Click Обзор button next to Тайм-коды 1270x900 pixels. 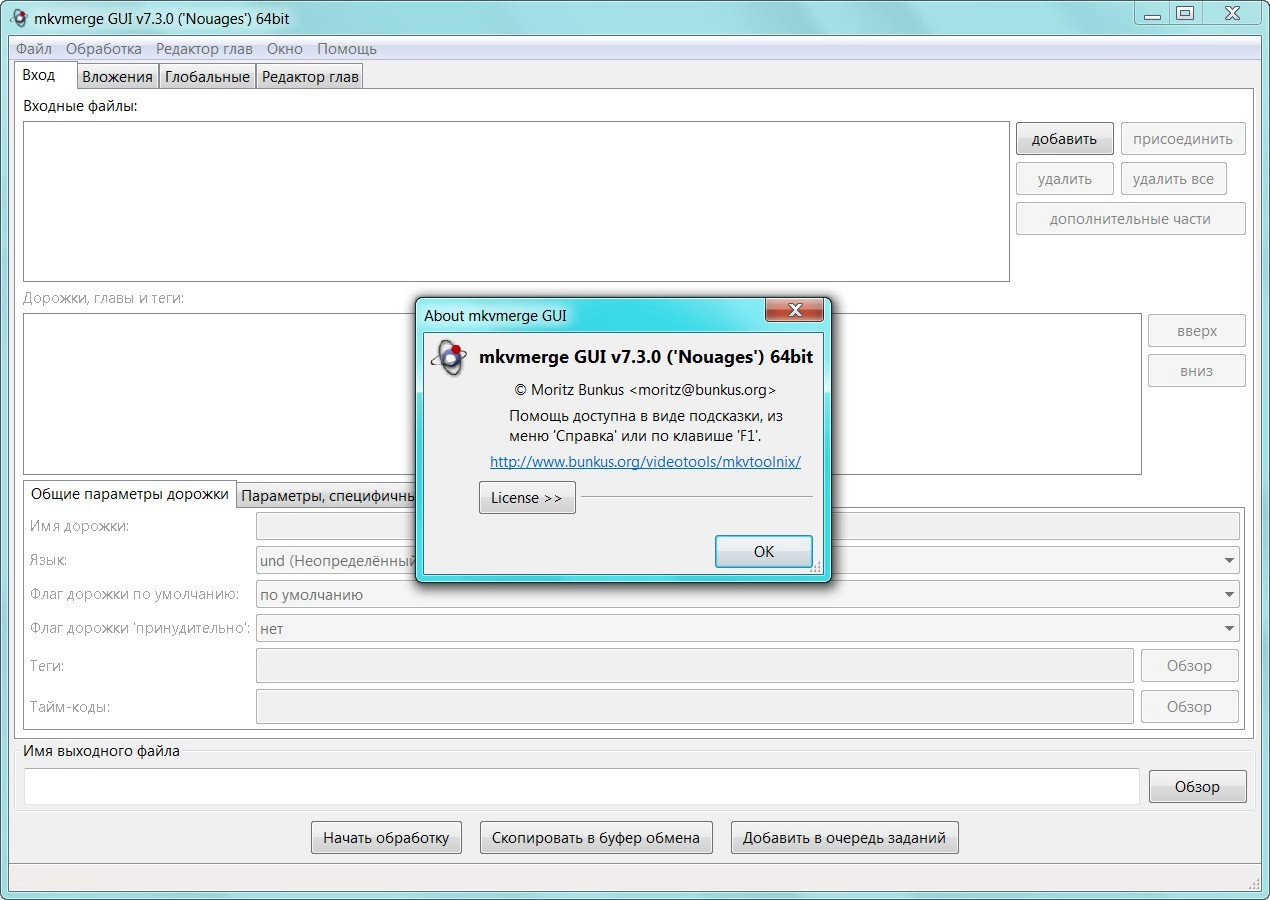click(1189, 707)
